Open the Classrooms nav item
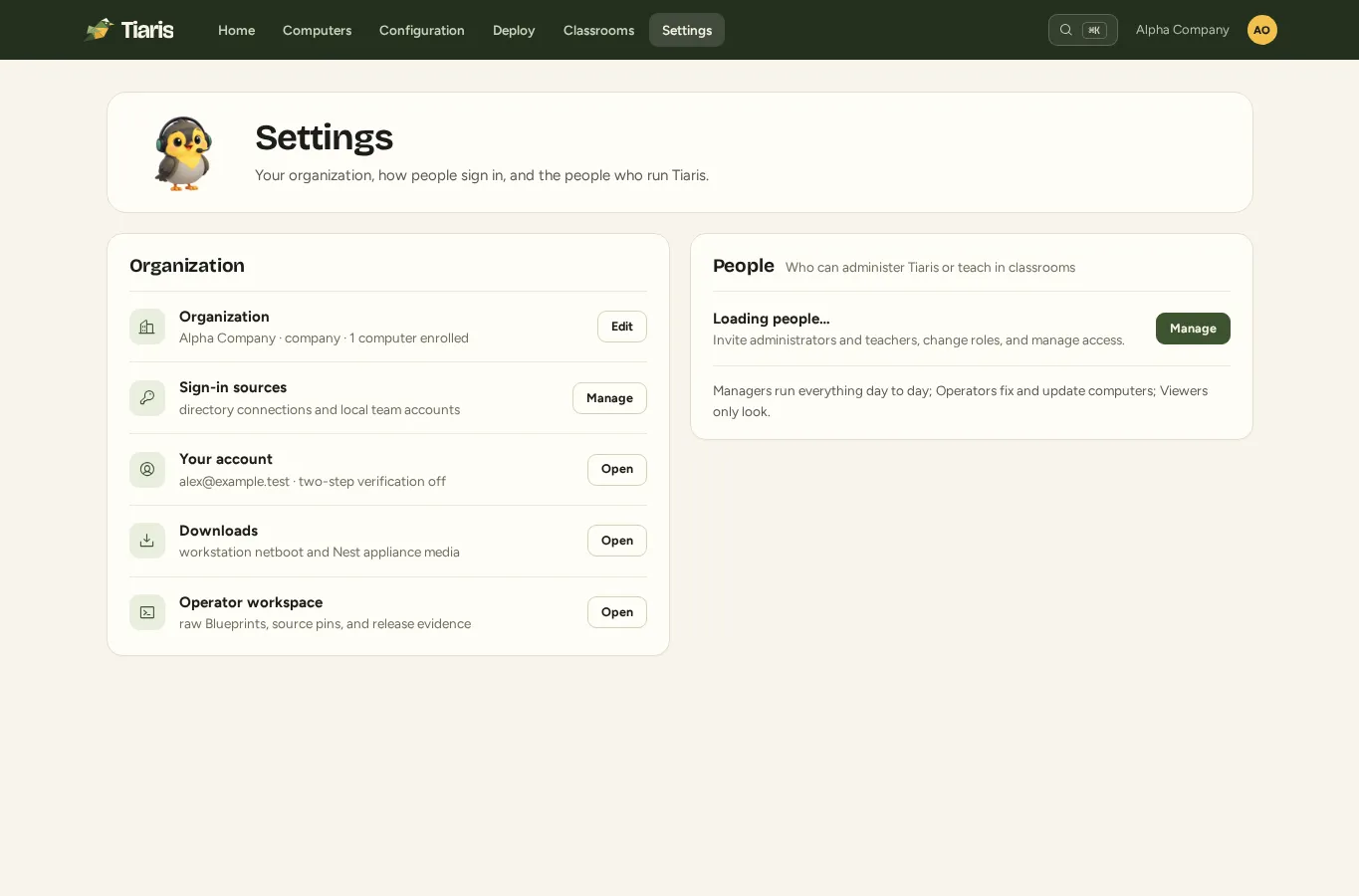This screenshot has width=1359, height=896. (598, 30)
